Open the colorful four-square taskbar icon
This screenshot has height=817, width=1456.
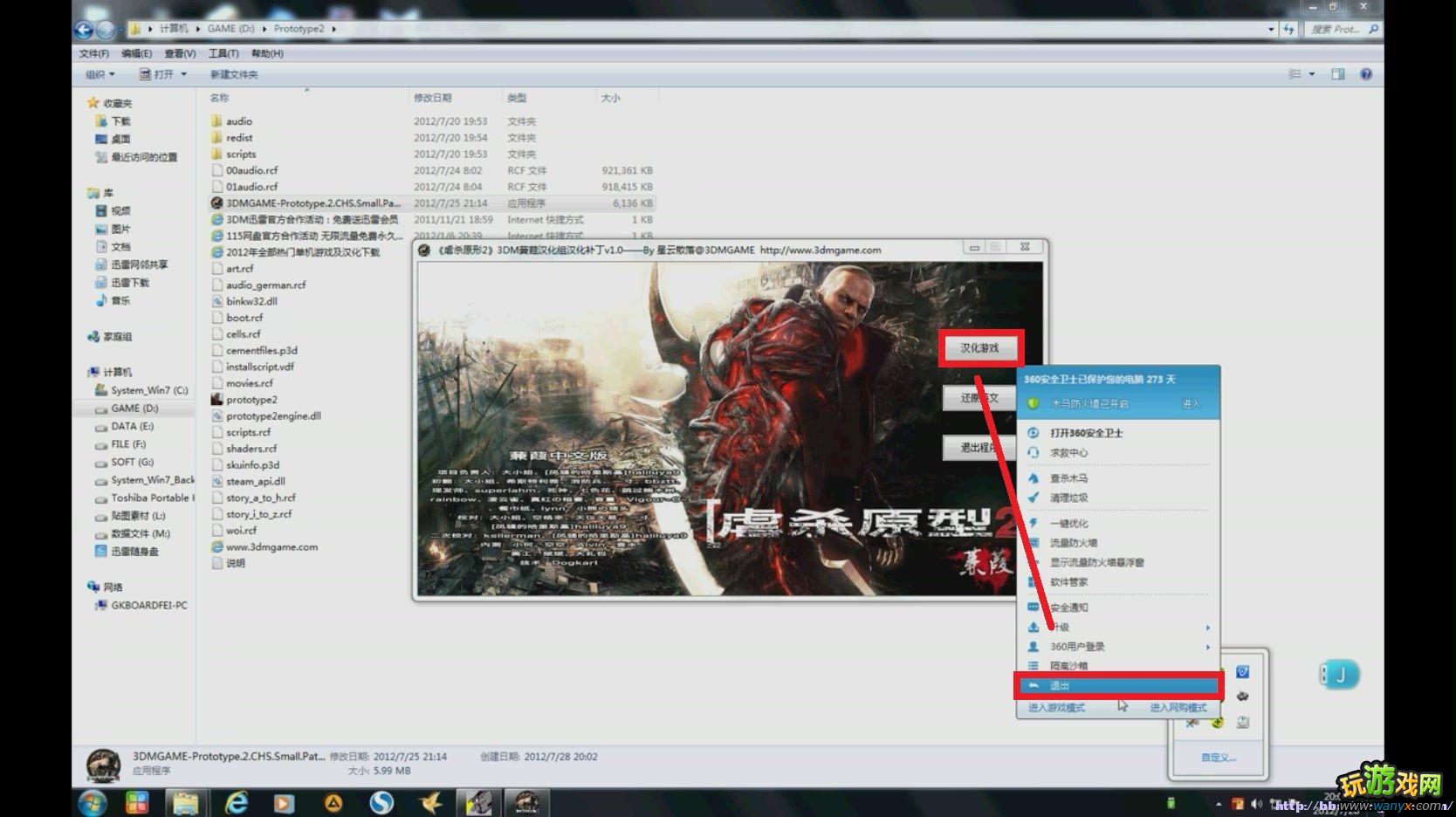pyautogui.click(x=137, y=802)
